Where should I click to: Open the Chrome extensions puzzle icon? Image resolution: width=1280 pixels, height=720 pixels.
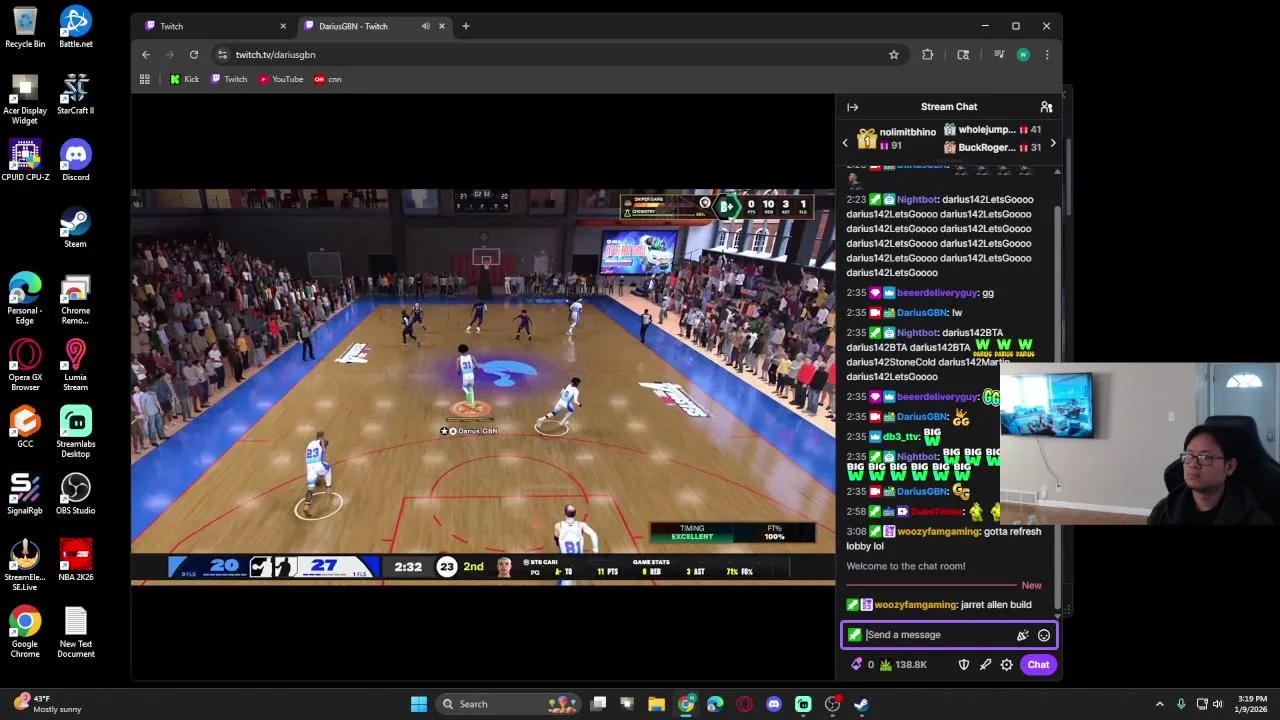[927, 54]
